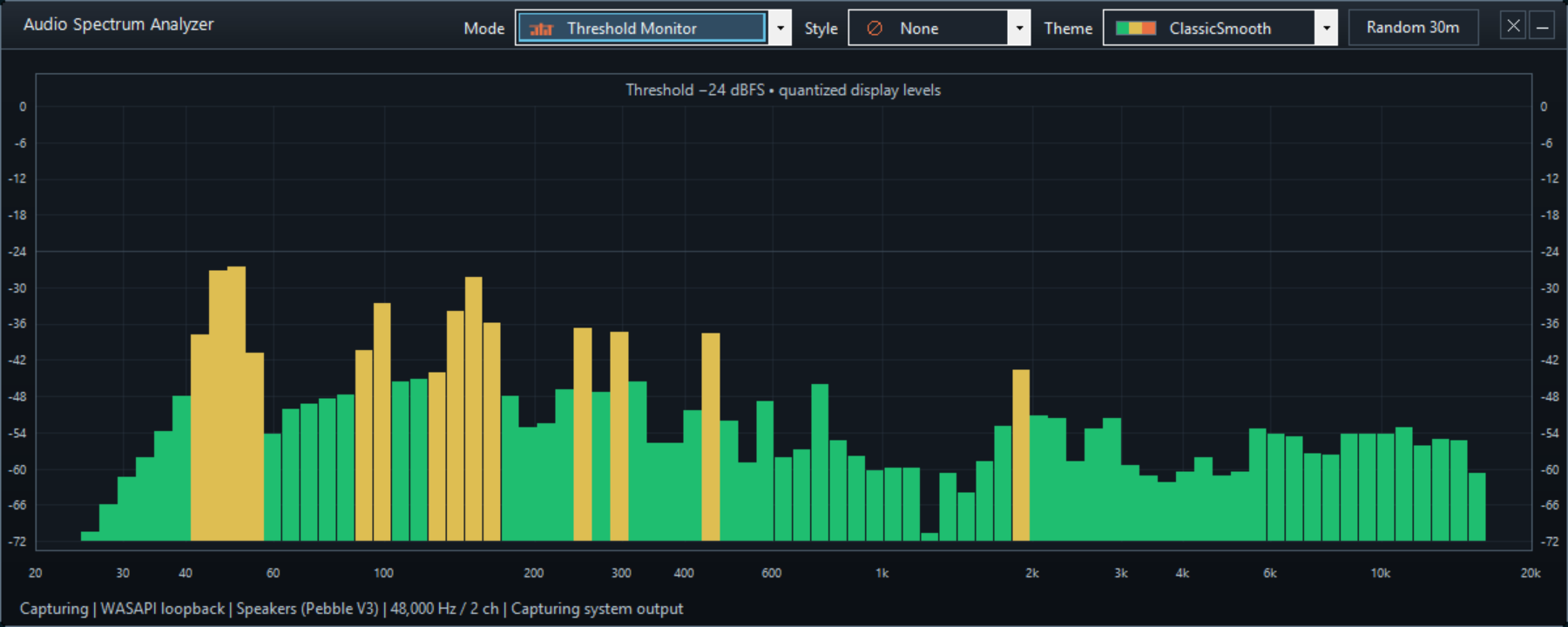Click the "Mode" label
Screen dimensions: 1568x627
(484, 29)
